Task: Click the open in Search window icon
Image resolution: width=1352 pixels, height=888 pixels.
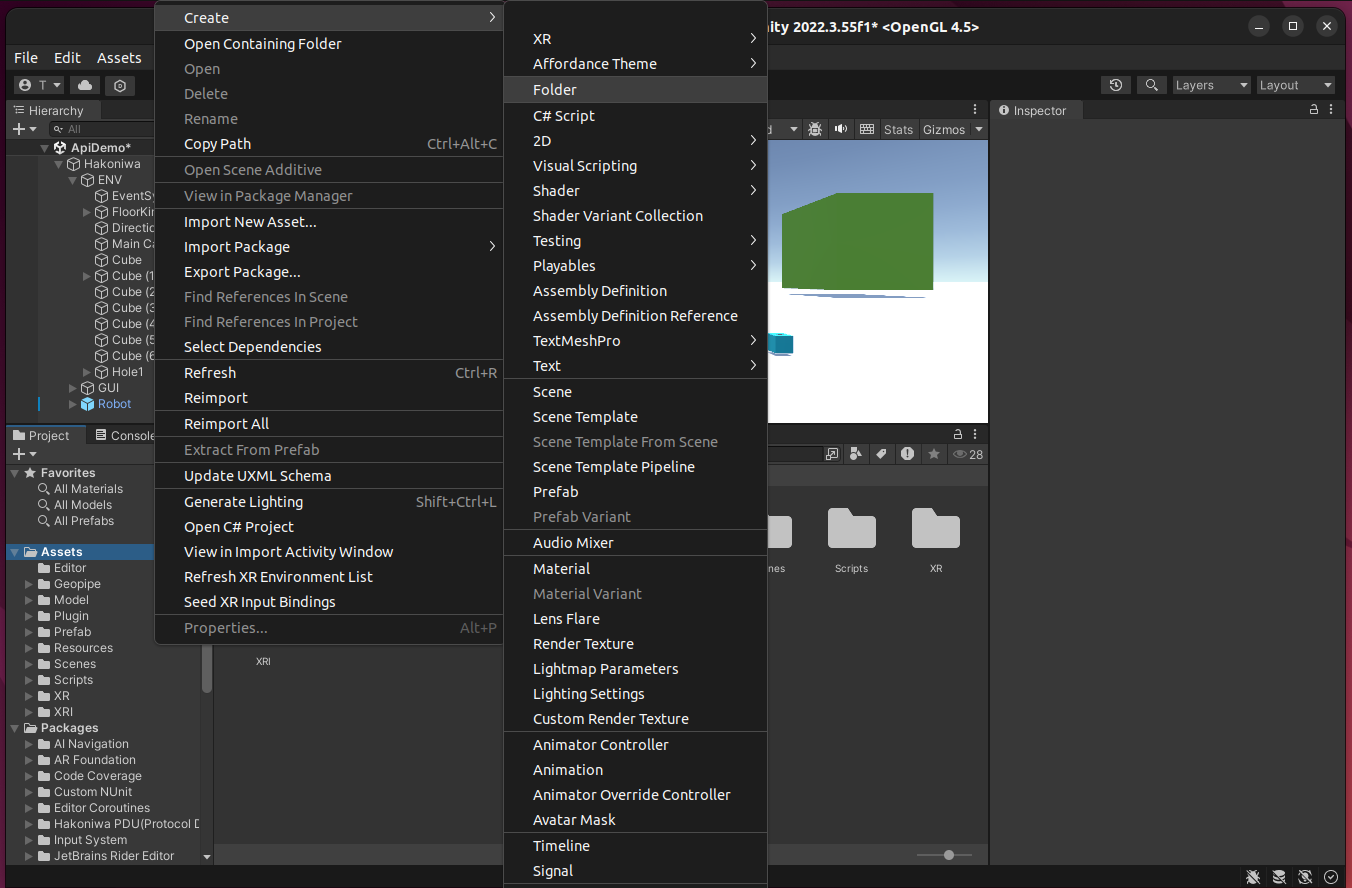Action: click(832, 454)
